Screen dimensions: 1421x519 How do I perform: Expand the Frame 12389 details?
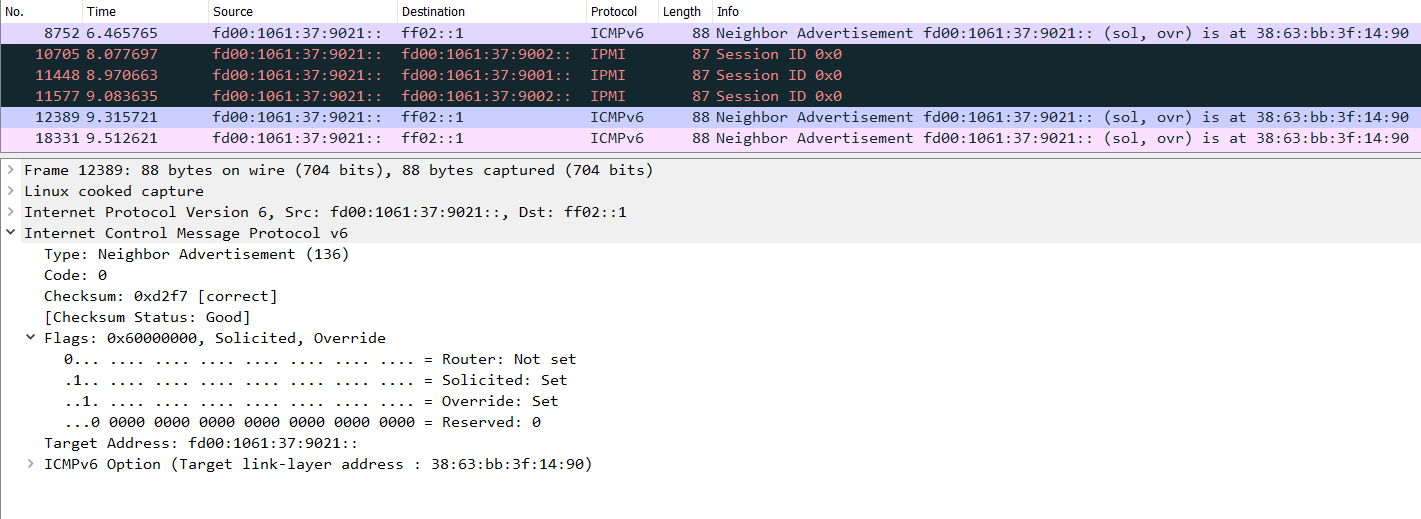click(10, 170)
